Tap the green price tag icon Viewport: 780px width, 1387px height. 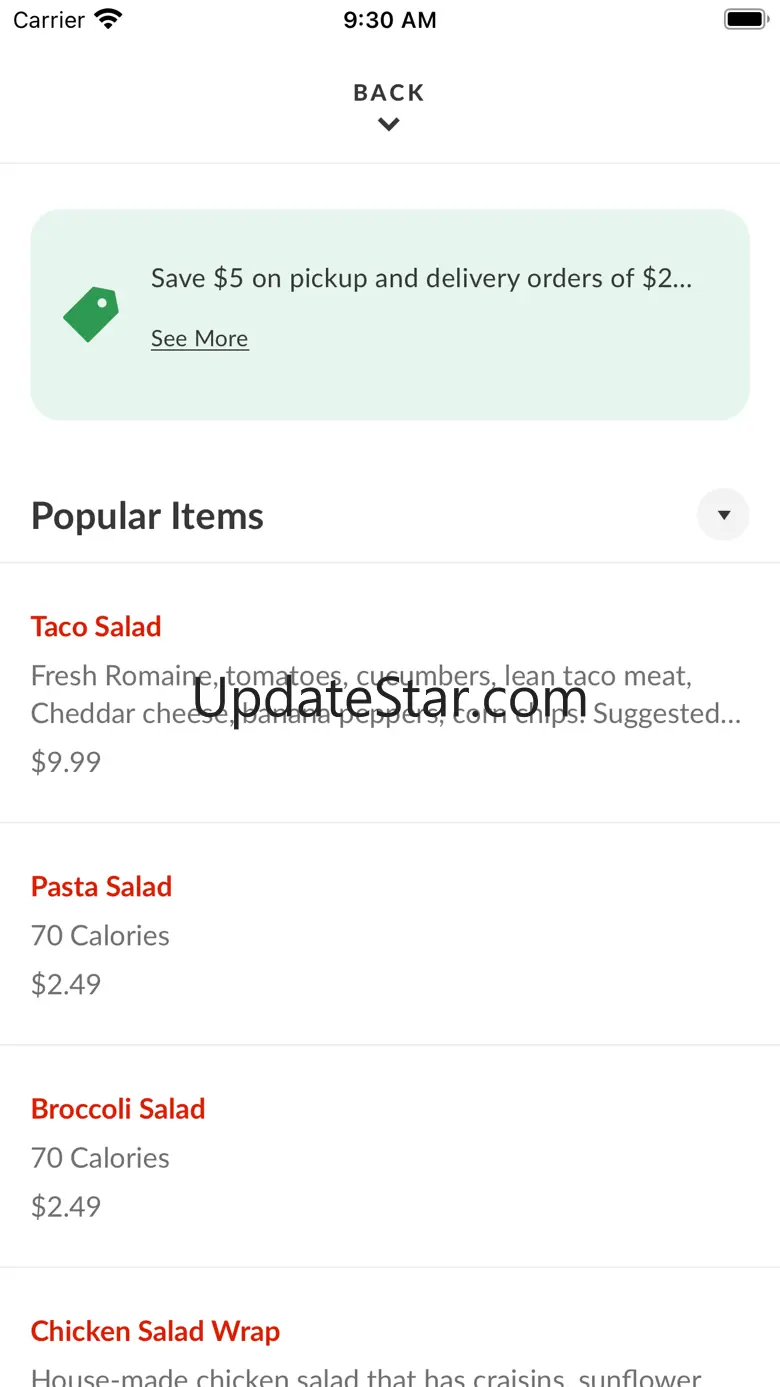91,314
